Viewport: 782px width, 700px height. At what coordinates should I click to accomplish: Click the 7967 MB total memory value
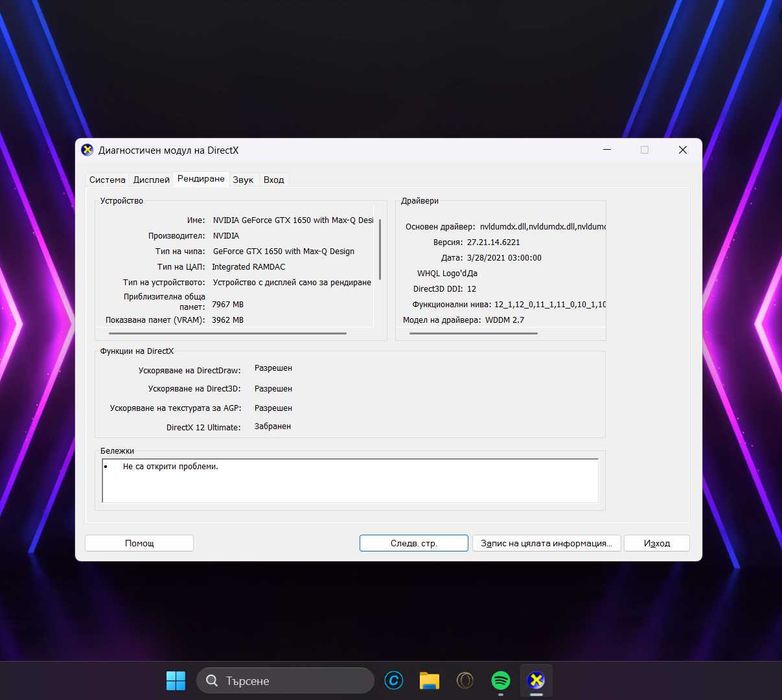pos(227,304)
